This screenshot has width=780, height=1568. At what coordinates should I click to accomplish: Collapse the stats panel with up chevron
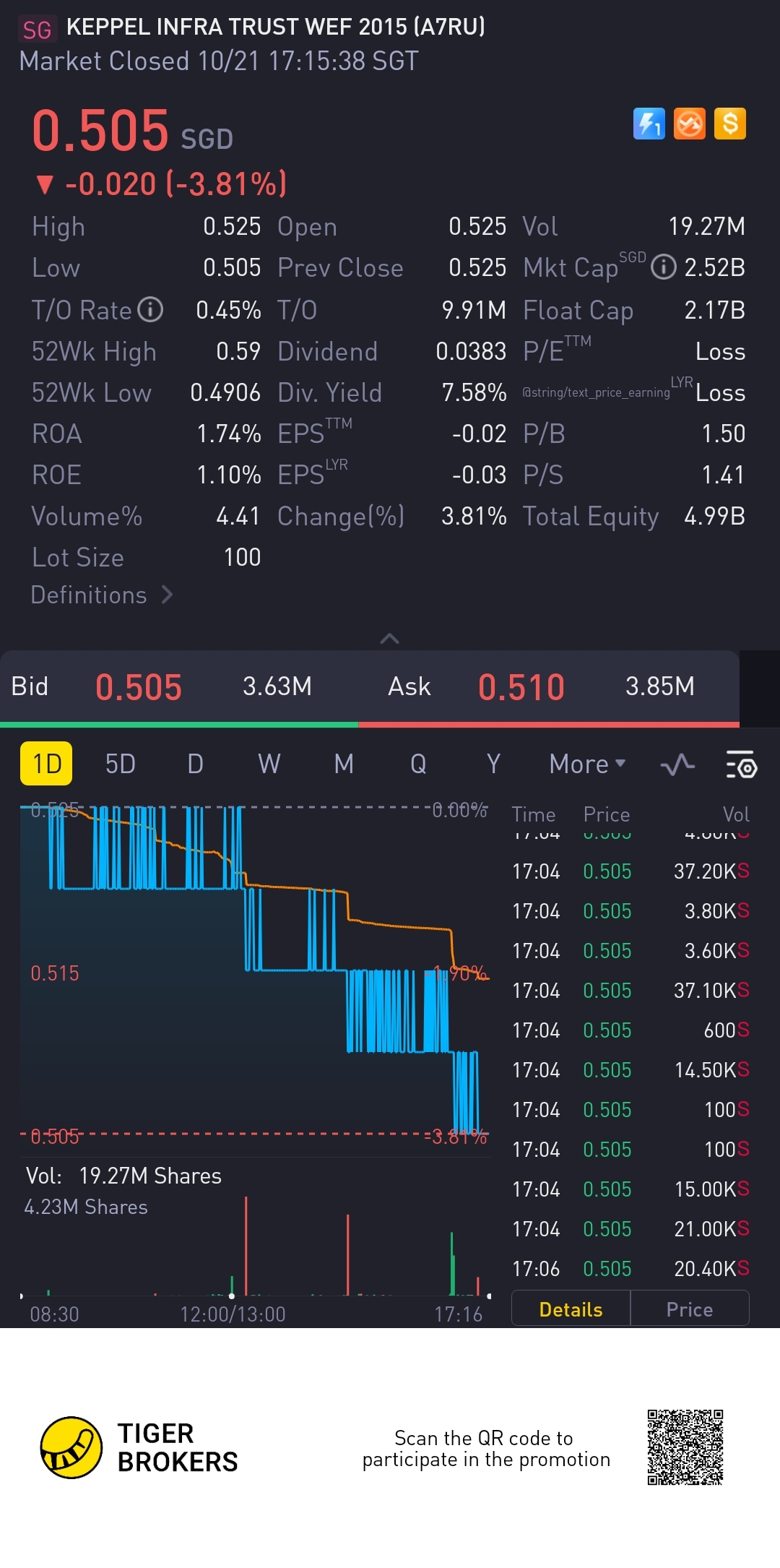(389, 639)
